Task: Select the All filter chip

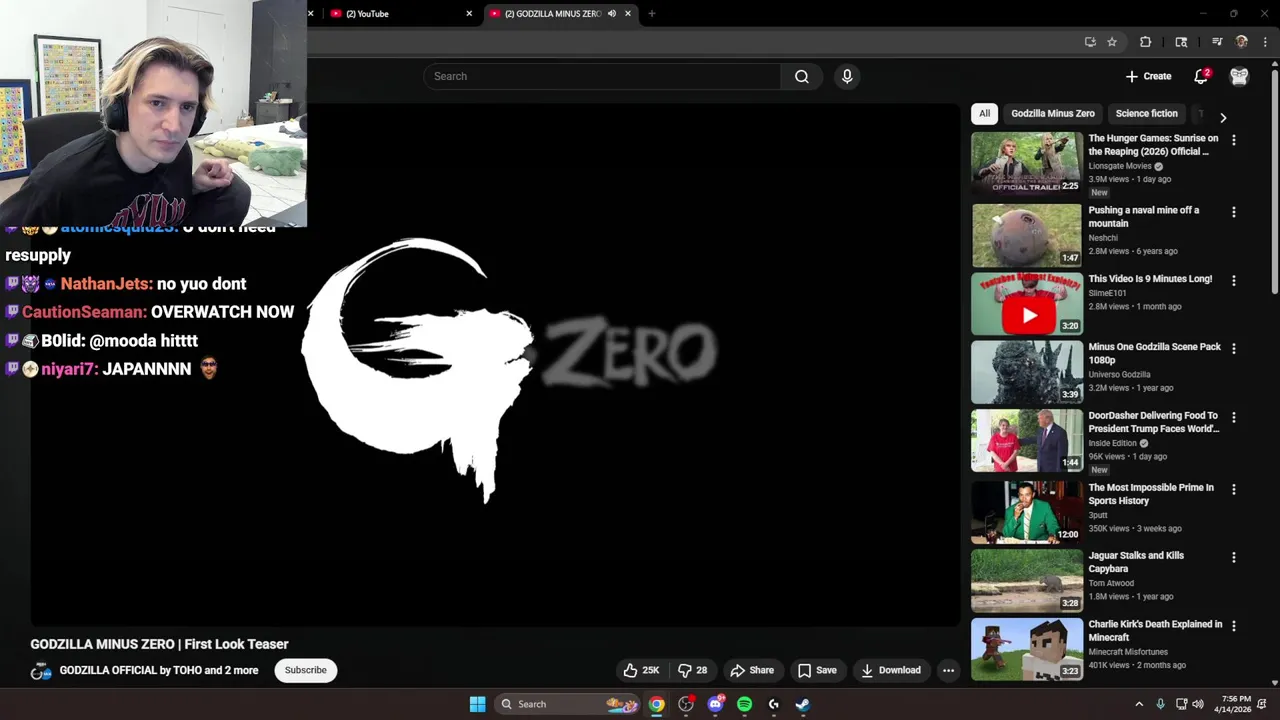Action: point(985,113)
